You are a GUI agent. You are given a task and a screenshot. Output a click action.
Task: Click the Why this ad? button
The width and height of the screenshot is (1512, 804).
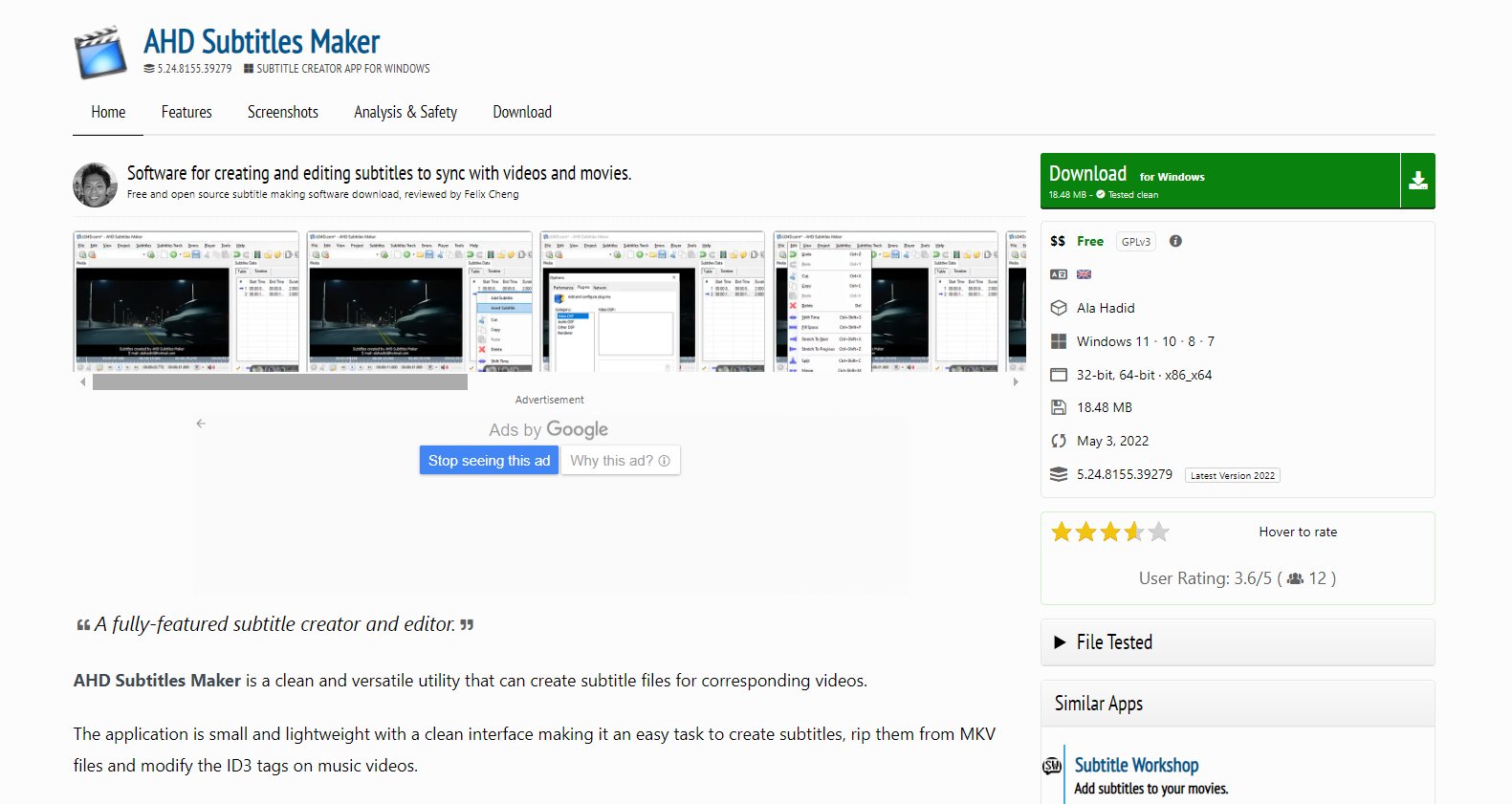[620, 460]
